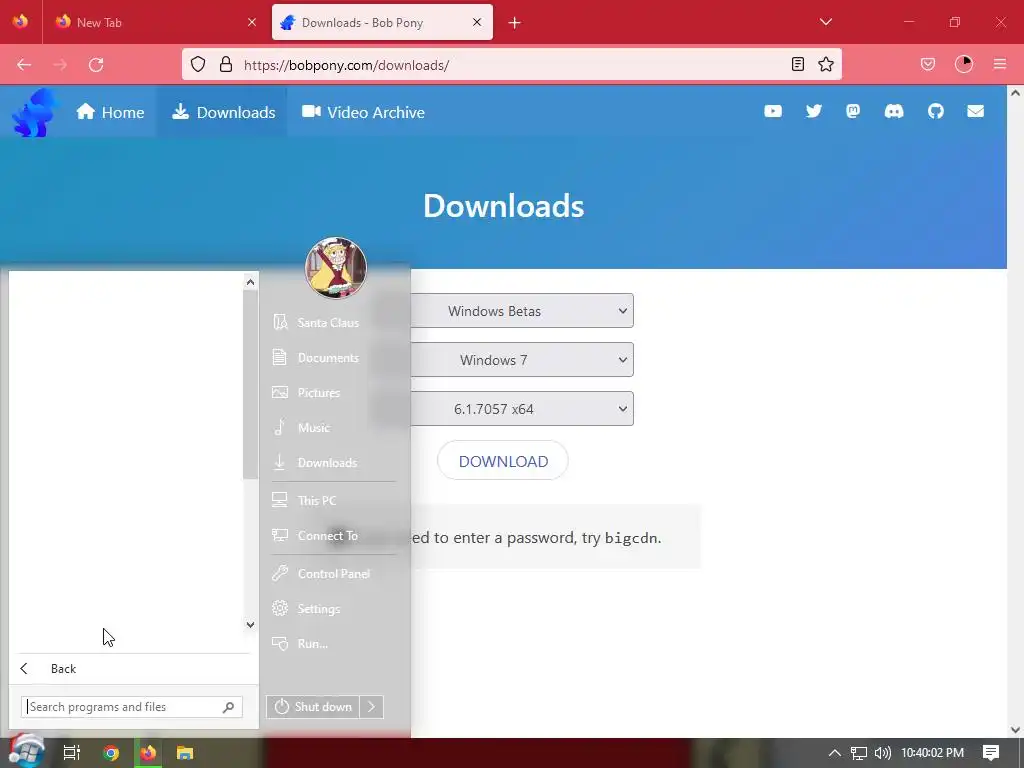Open File Explorer from the taskbar
Viewport: 1024px width, 768px height.
[x=185, y=753]
